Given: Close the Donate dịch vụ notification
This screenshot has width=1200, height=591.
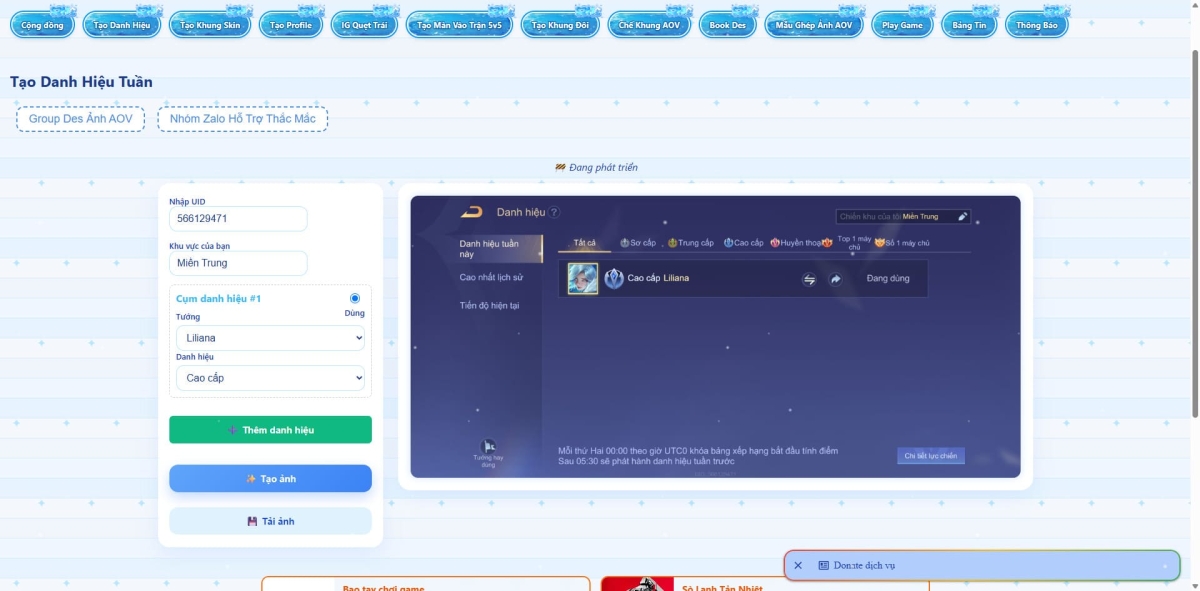Looking at the screenshot, I should click(798, 565).
